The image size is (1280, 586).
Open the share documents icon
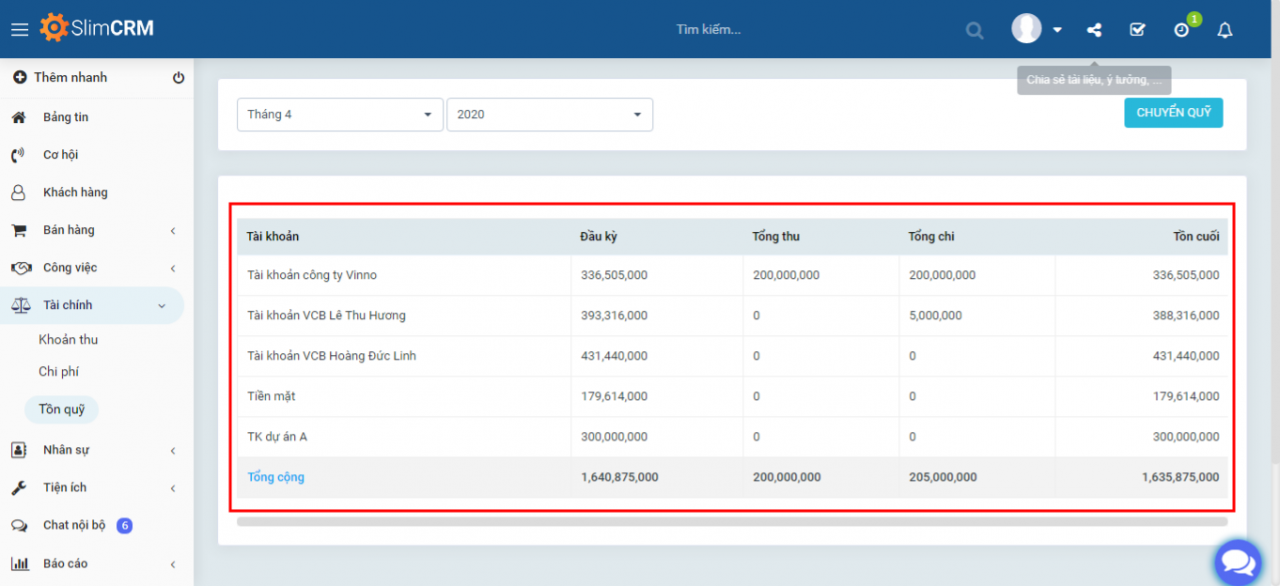1094,30
